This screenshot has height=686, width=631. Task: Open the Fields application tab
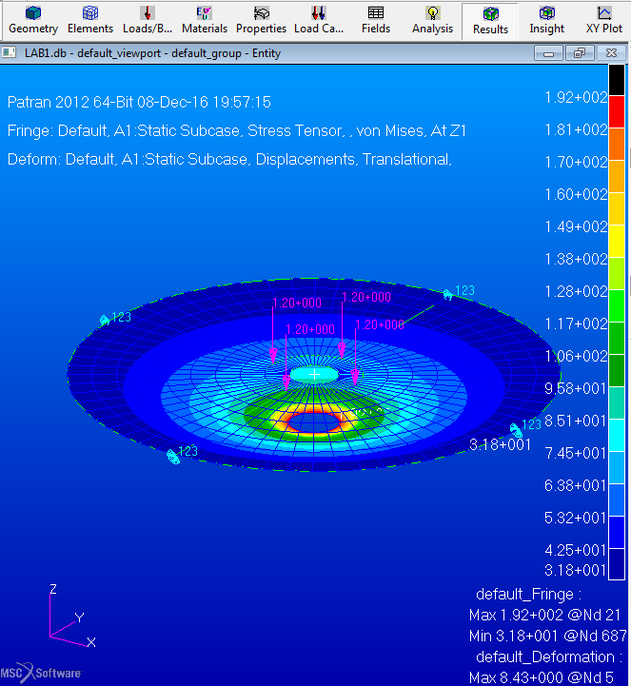[x=375, y=21]
